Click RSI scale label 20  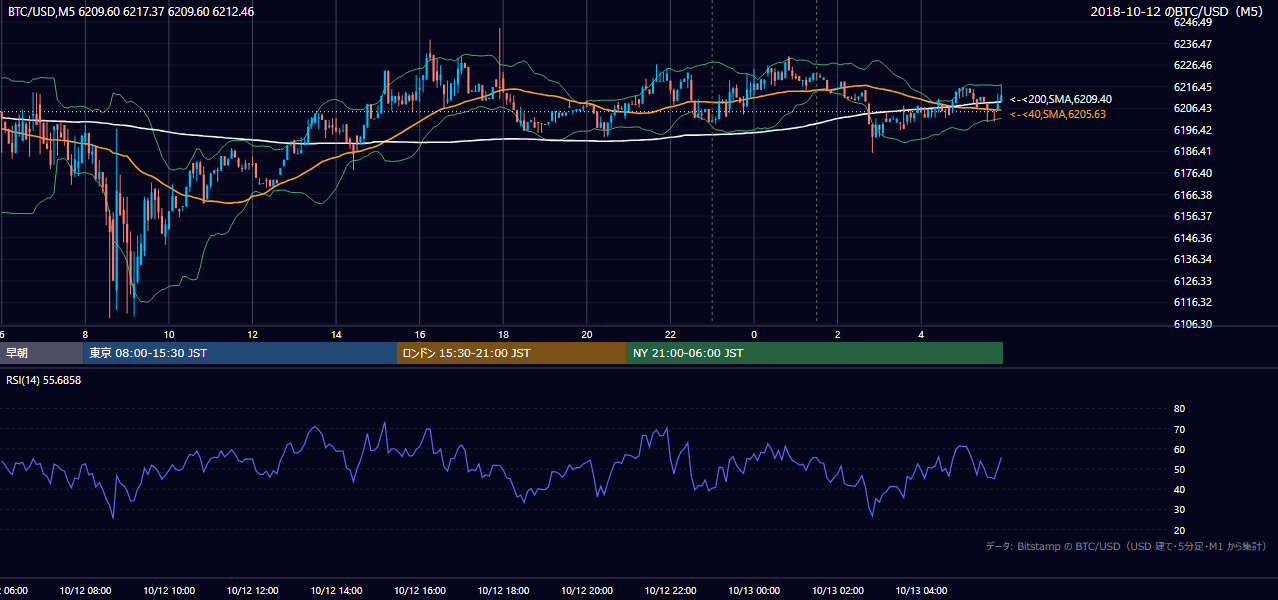[1179, 530]
